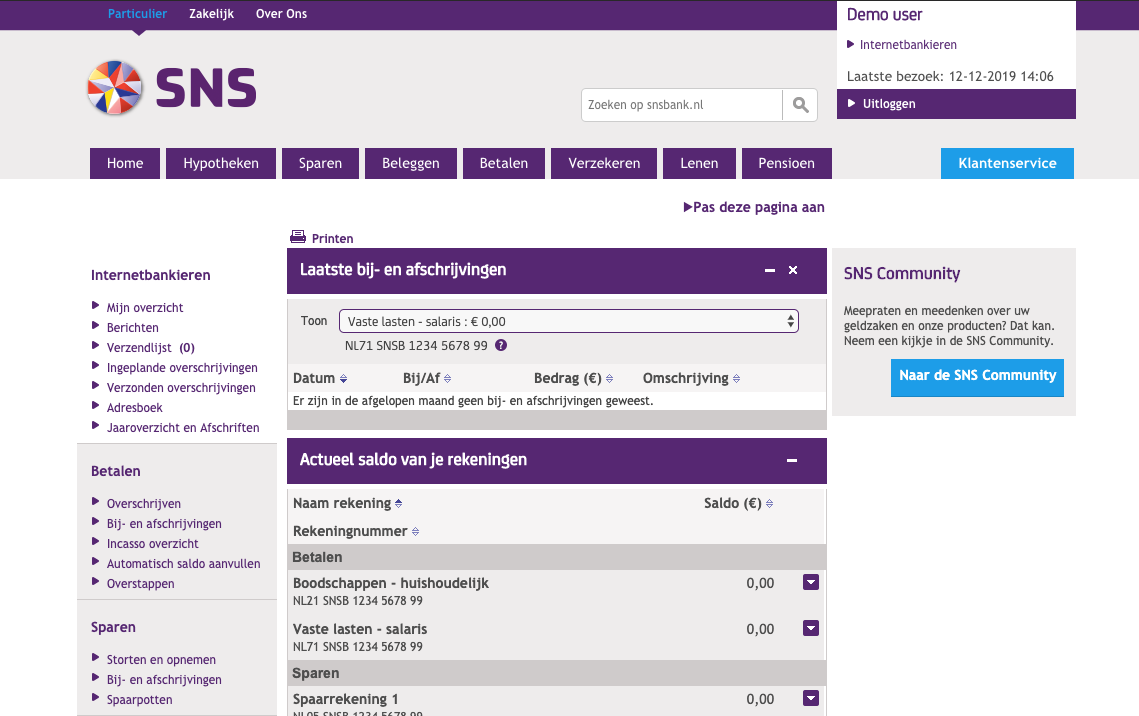Click the SNS Community heading
This screenshot has width=1139, height=716.
click(x=901, y=273)
